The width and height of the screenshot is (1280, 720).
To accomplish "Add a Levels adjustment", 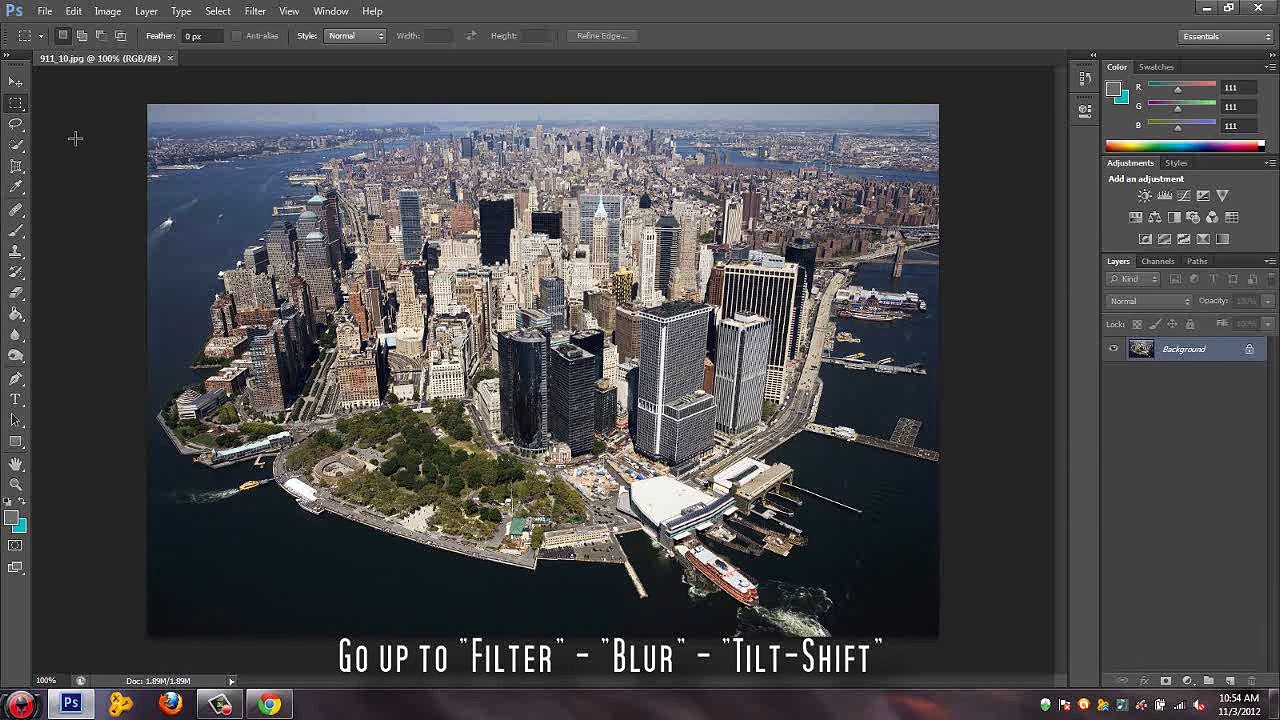I will click(1164, 196).
